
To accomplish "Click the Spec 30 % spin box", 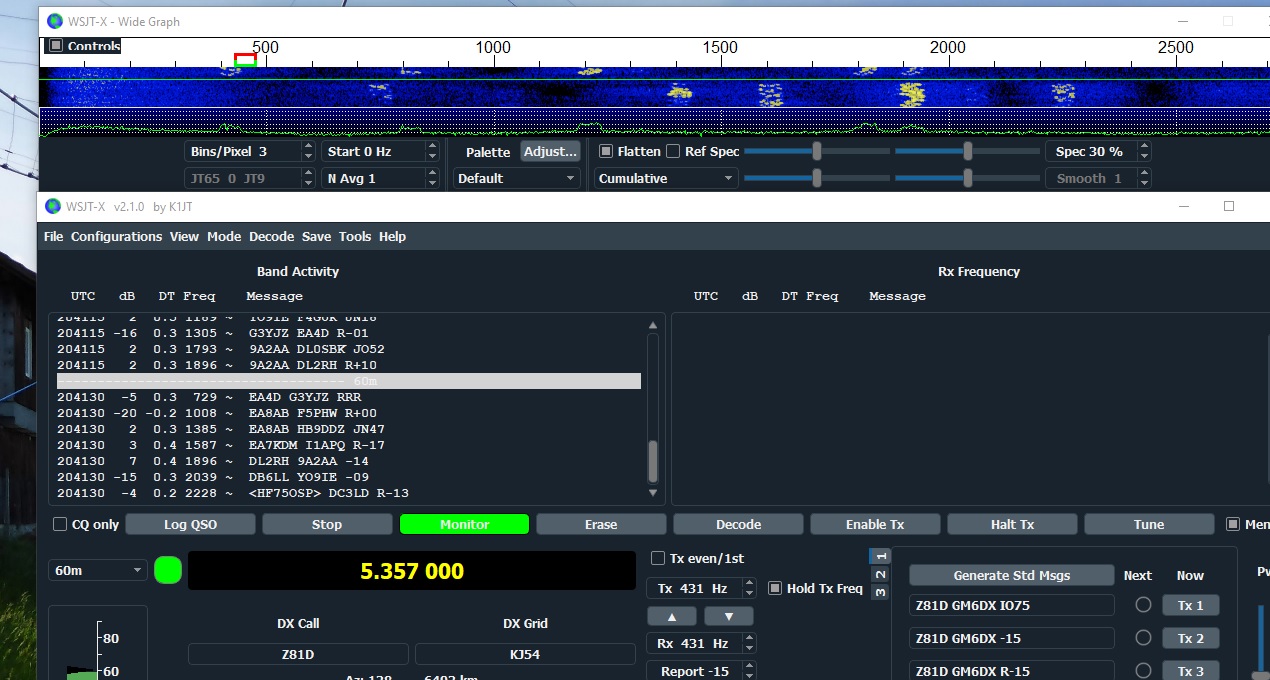I will point(1099,151).
